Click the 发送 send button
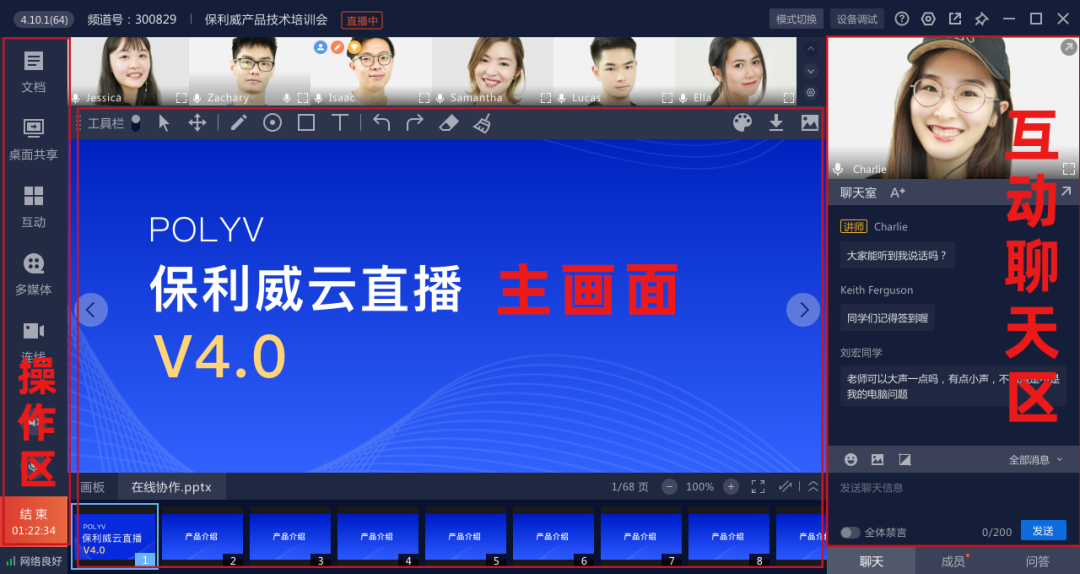This screenshot has height=574, width=1080. [1042, 531]
